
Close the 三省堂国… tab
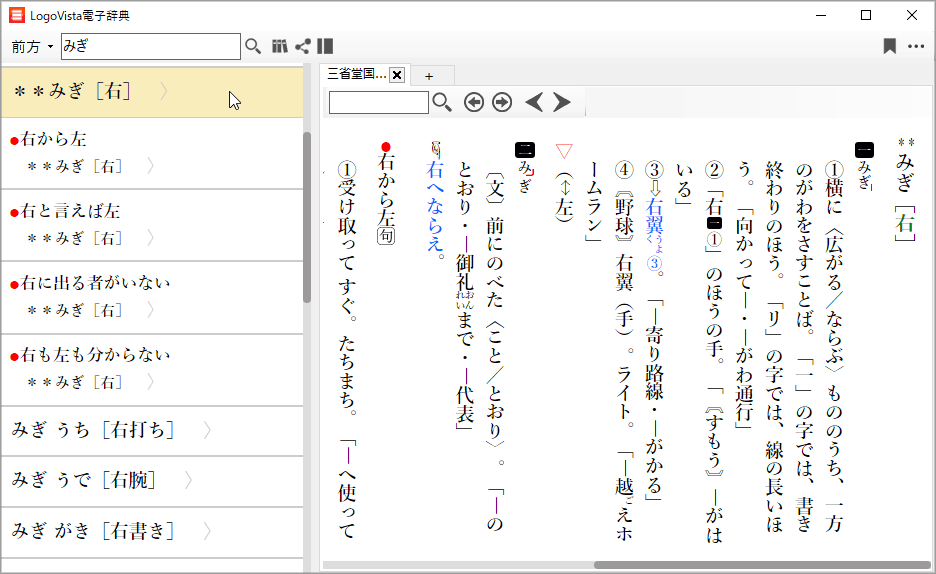click(x=396, y=76)
